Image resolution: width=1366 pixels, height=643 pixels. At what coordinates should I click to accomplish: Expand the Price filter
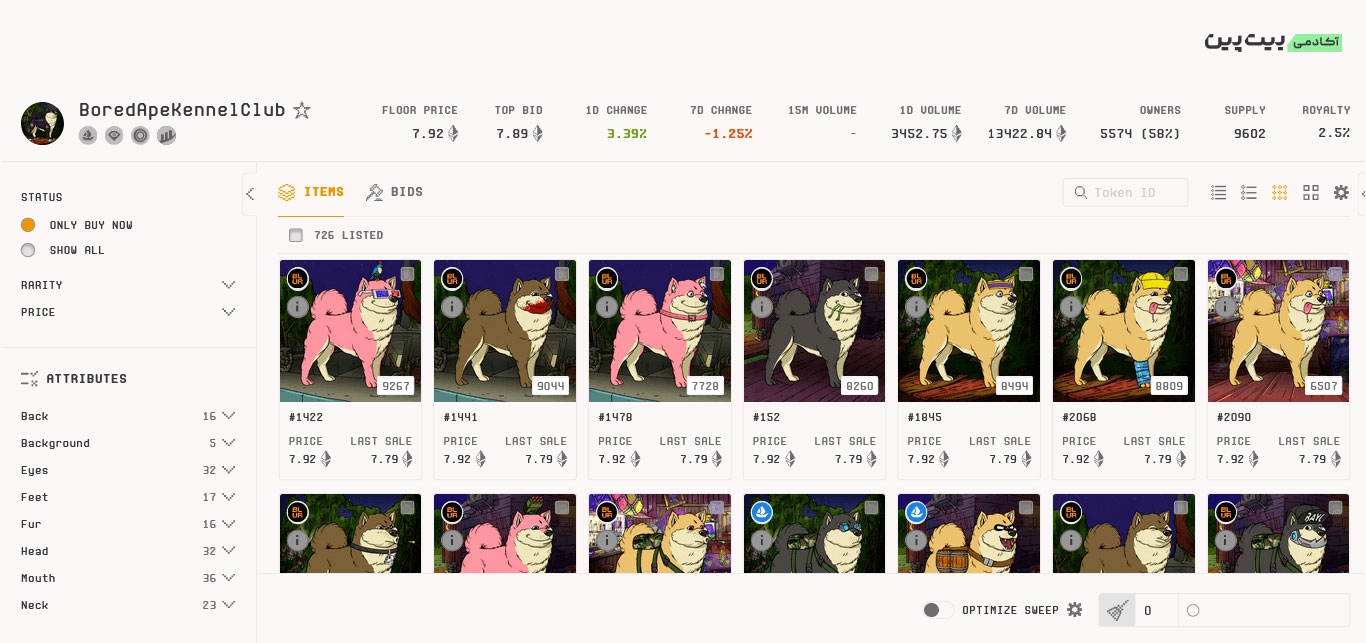pos(128,312)
